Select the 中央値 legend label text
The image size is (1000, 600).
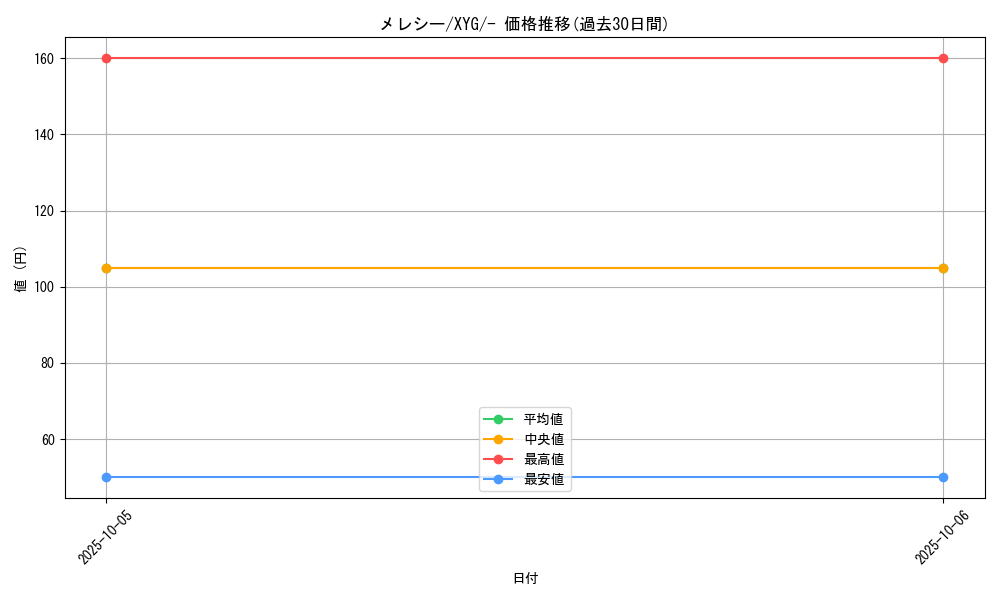[544, 439]
